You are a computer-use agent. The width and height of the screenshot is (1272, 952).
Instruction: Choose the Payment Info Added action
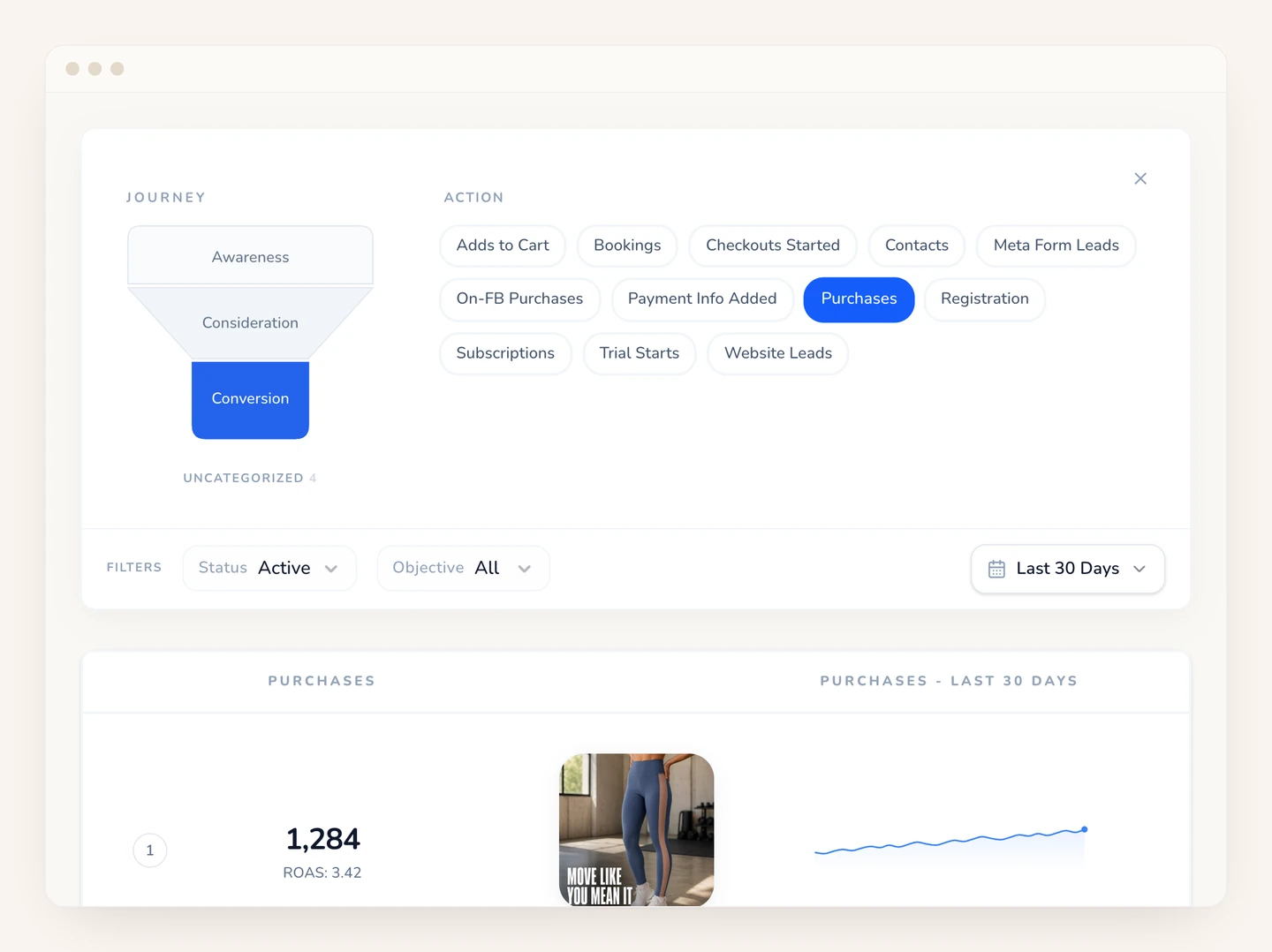pyautogui.click(x=702, y=299)
